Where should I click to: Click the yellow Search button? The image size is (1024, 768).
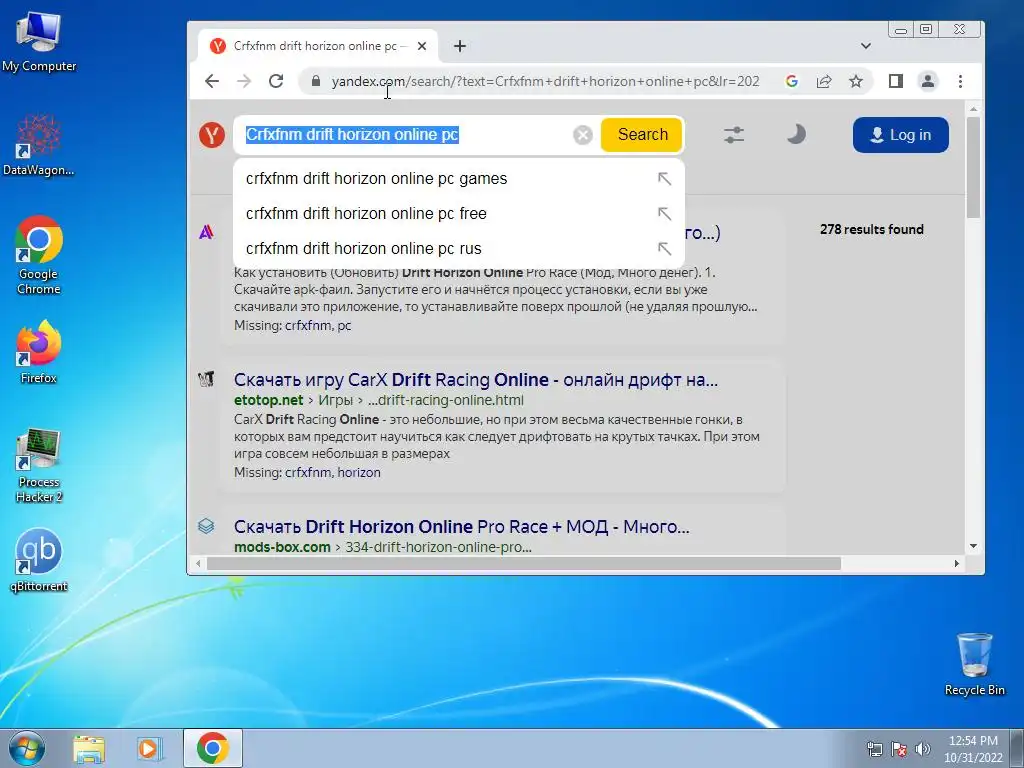click(641, 135)
